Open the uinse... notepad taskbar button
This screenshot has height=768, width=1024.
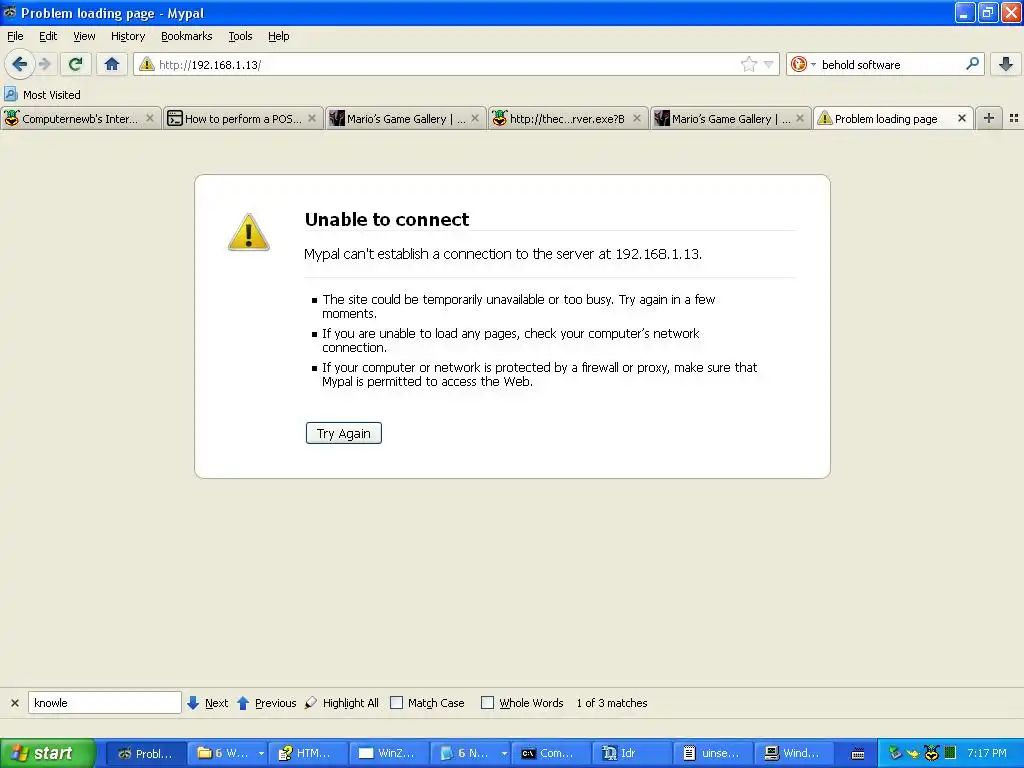pyautogui.click(x=712, y=753)
